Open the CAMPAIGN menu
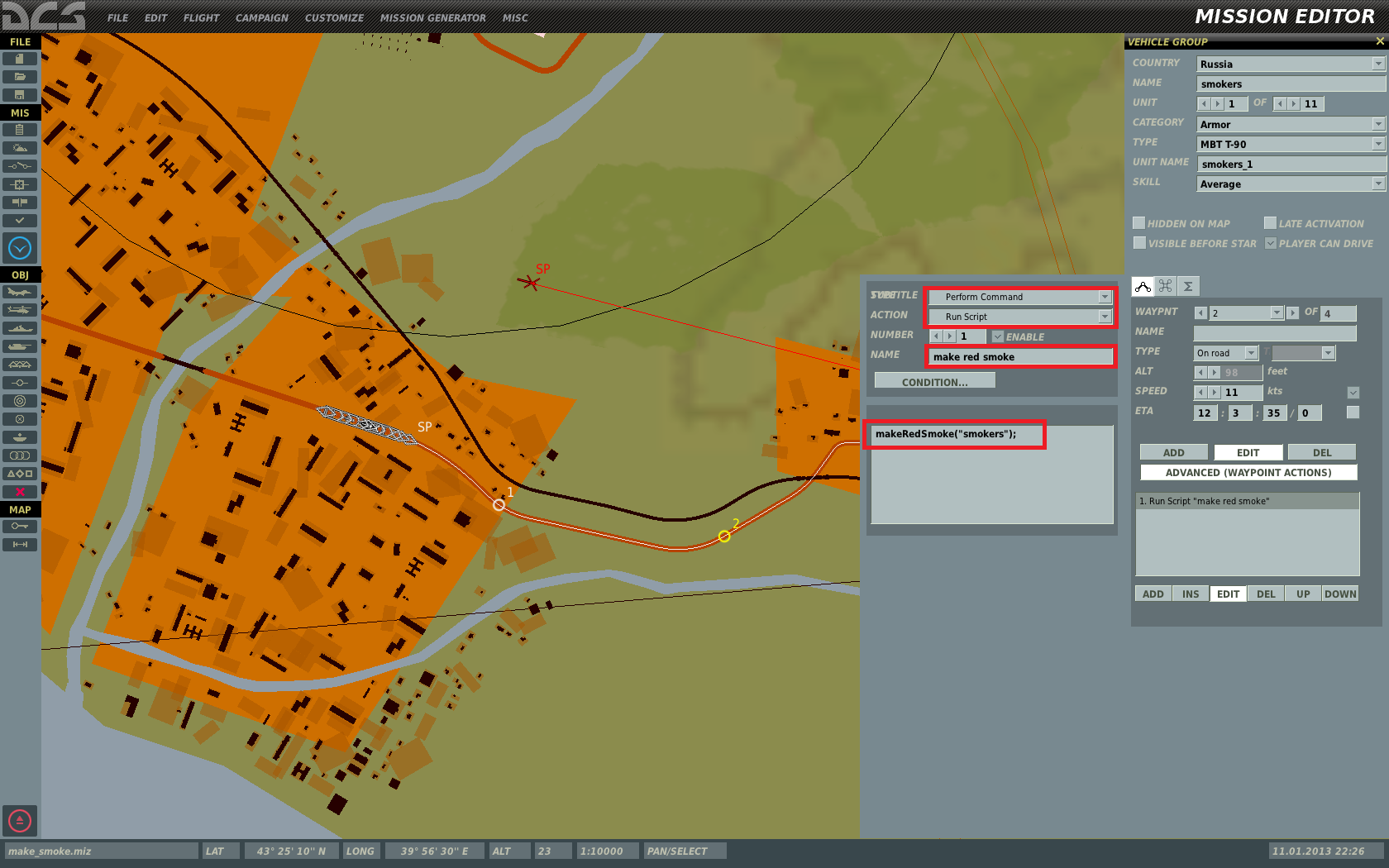Image resolution: width=1389 pixels, height=868 pixels. tap(261, 17)
